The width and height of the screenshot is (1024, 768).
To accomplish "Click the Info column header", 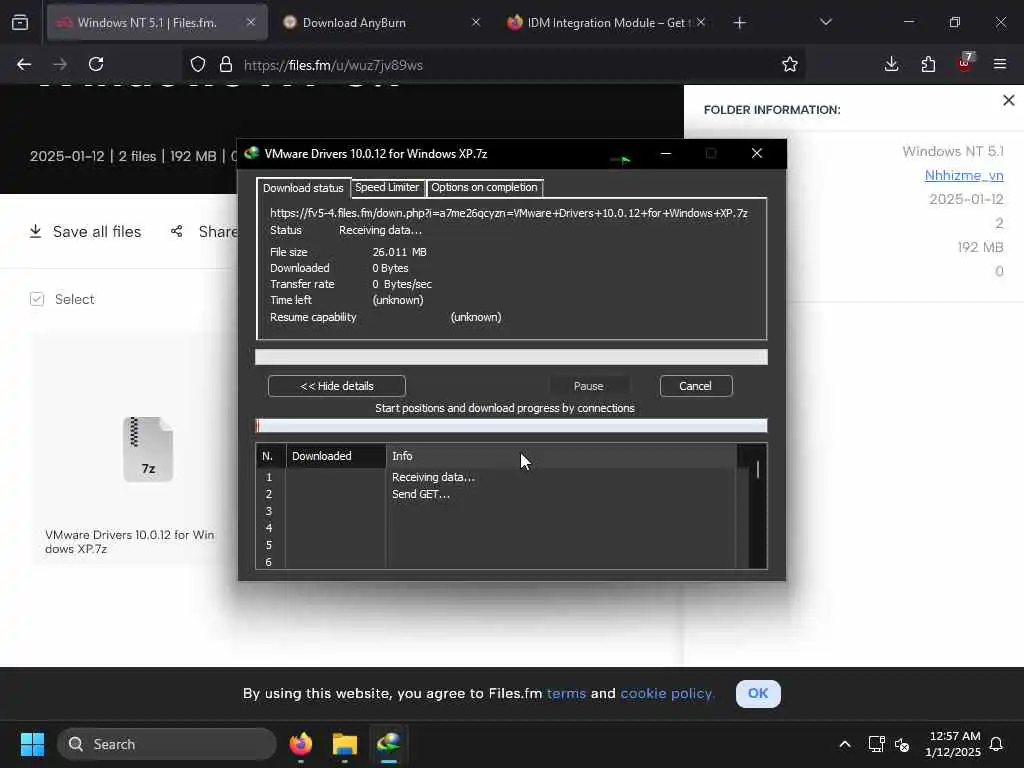I will click(561, 456).
